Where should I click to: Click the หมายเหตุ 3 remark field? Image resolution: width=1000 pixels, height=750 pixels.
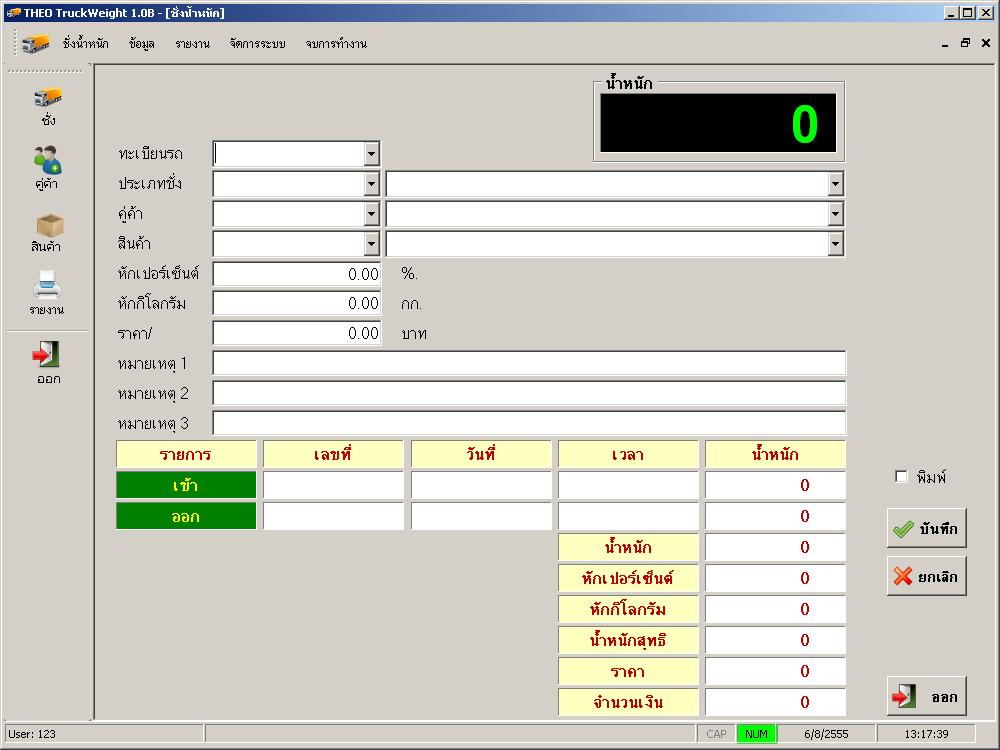point(529,423)
